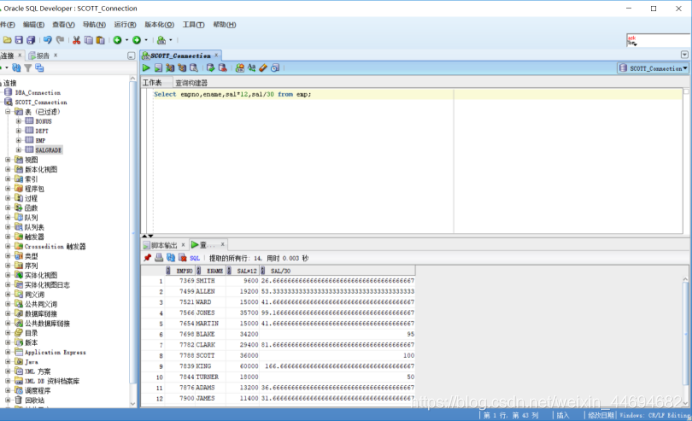Open SQL History icon
The width and height of the screenshot is (692, 421).
point(275,68)
